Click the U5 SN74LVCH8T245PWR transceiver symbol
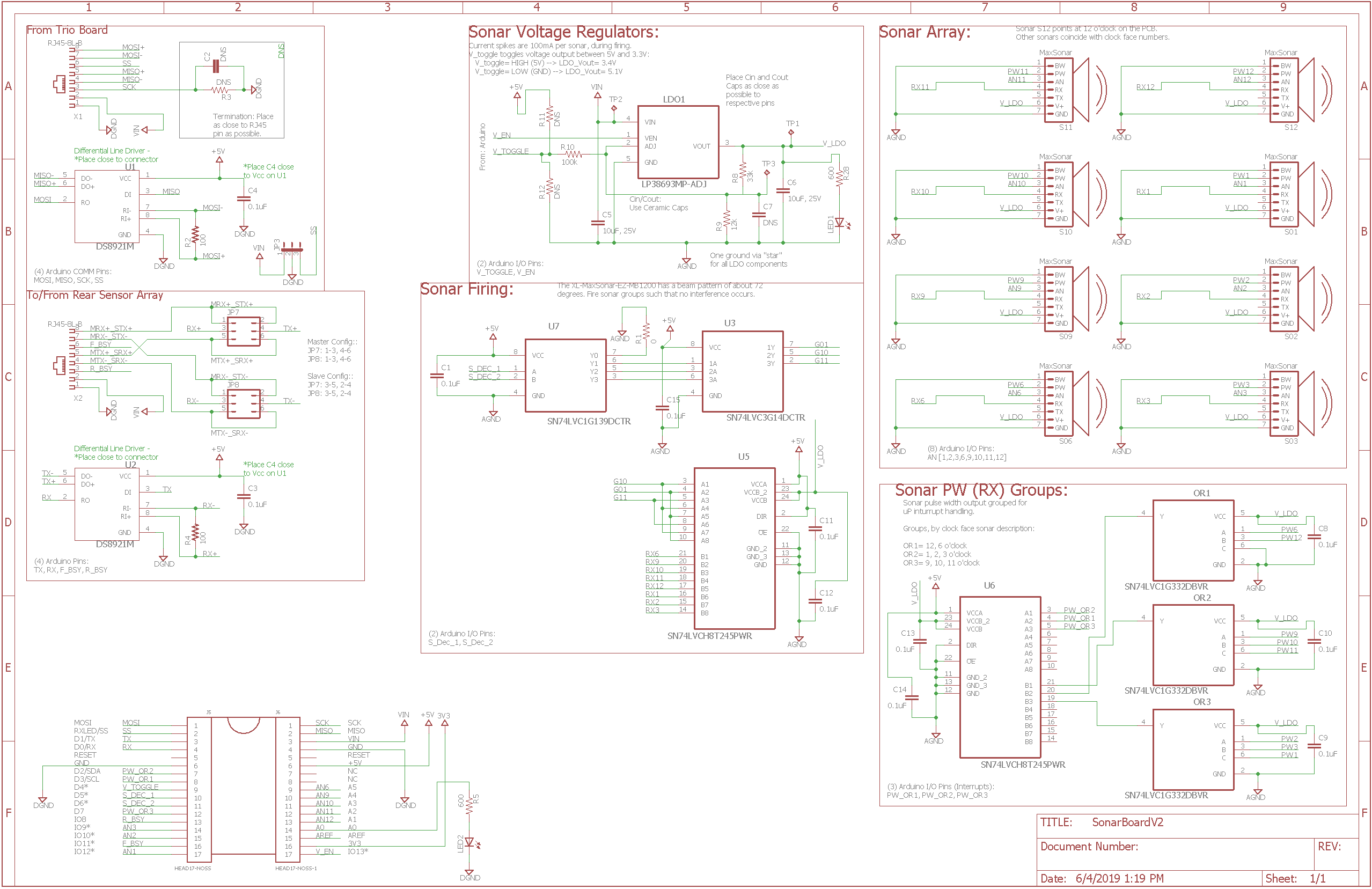 735,548
